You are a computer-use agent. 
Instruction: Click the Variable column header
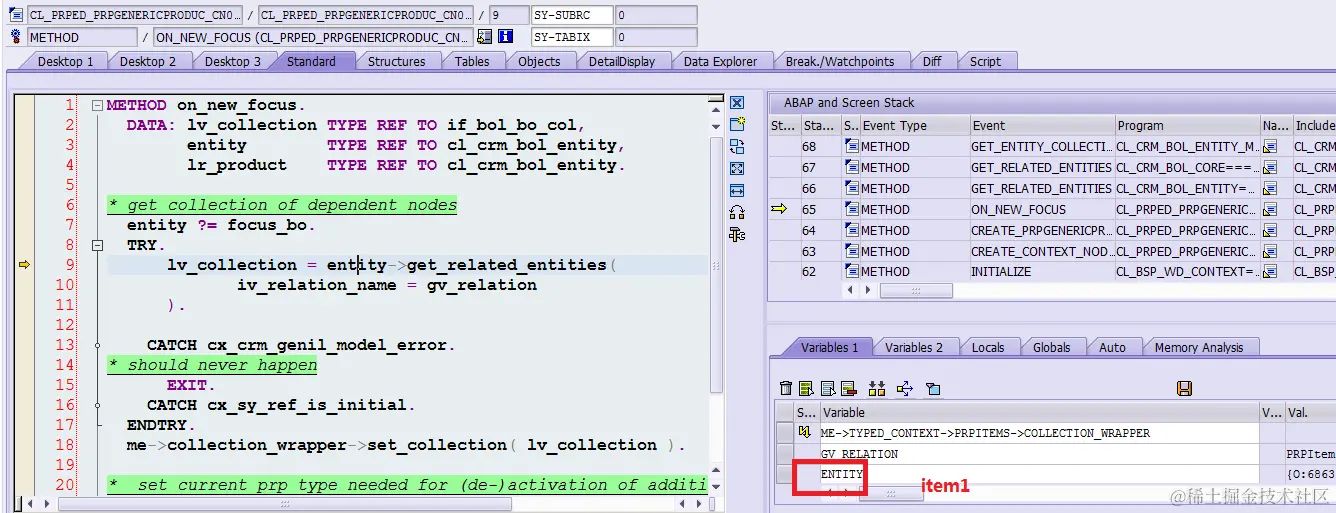point(1039,412)
